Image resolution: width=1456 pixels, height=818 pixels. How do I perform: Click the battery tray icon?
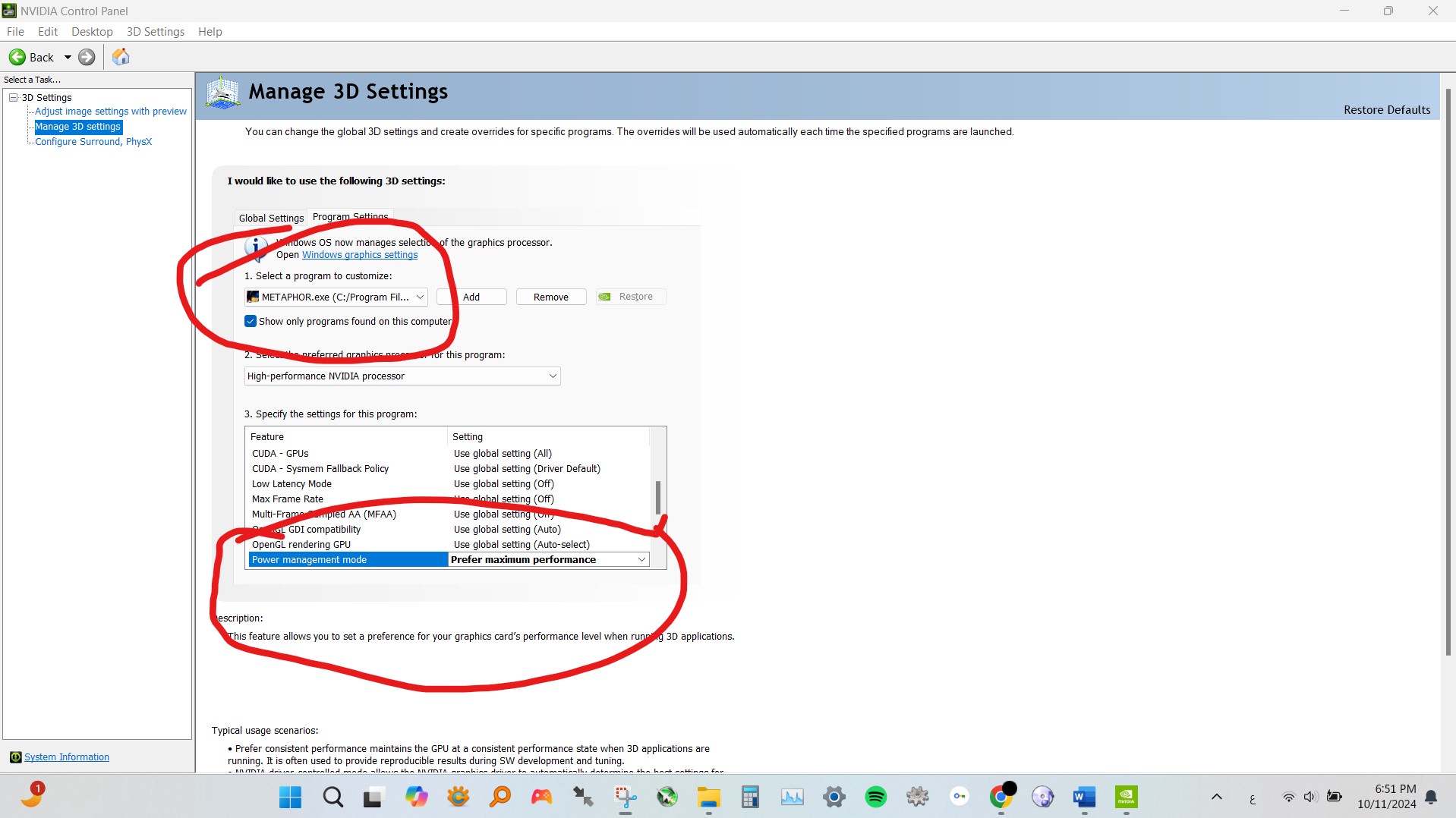1334,797
